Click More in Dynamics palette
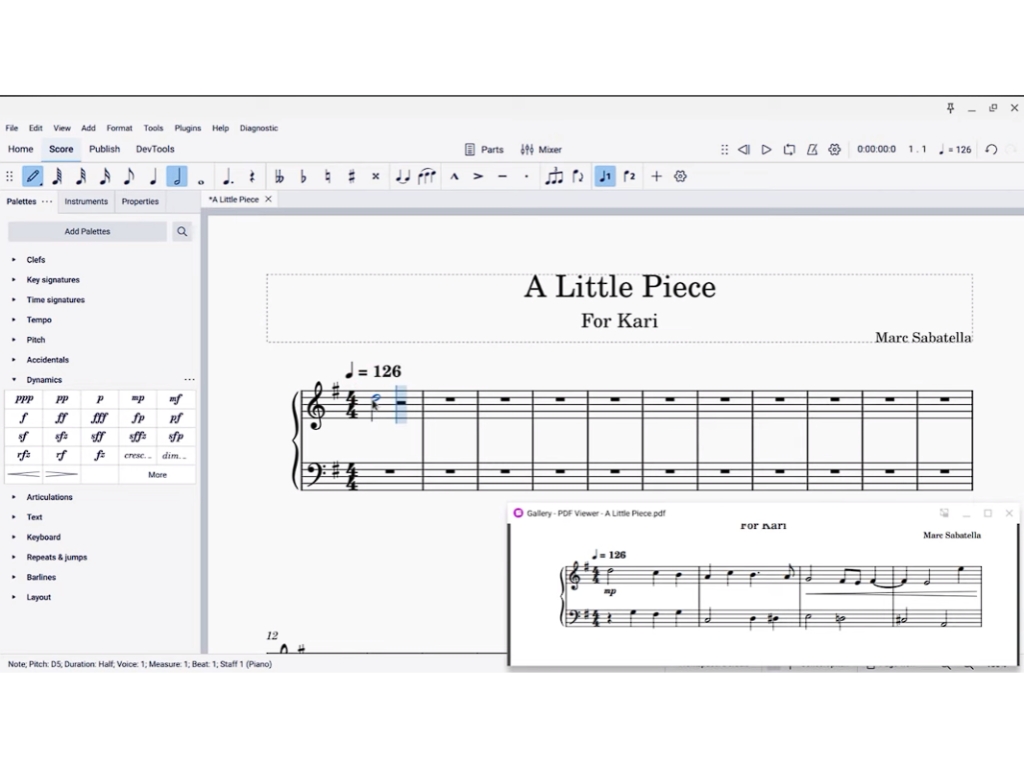This screenshot has height=768, width=1024. (x=157, y=475)
